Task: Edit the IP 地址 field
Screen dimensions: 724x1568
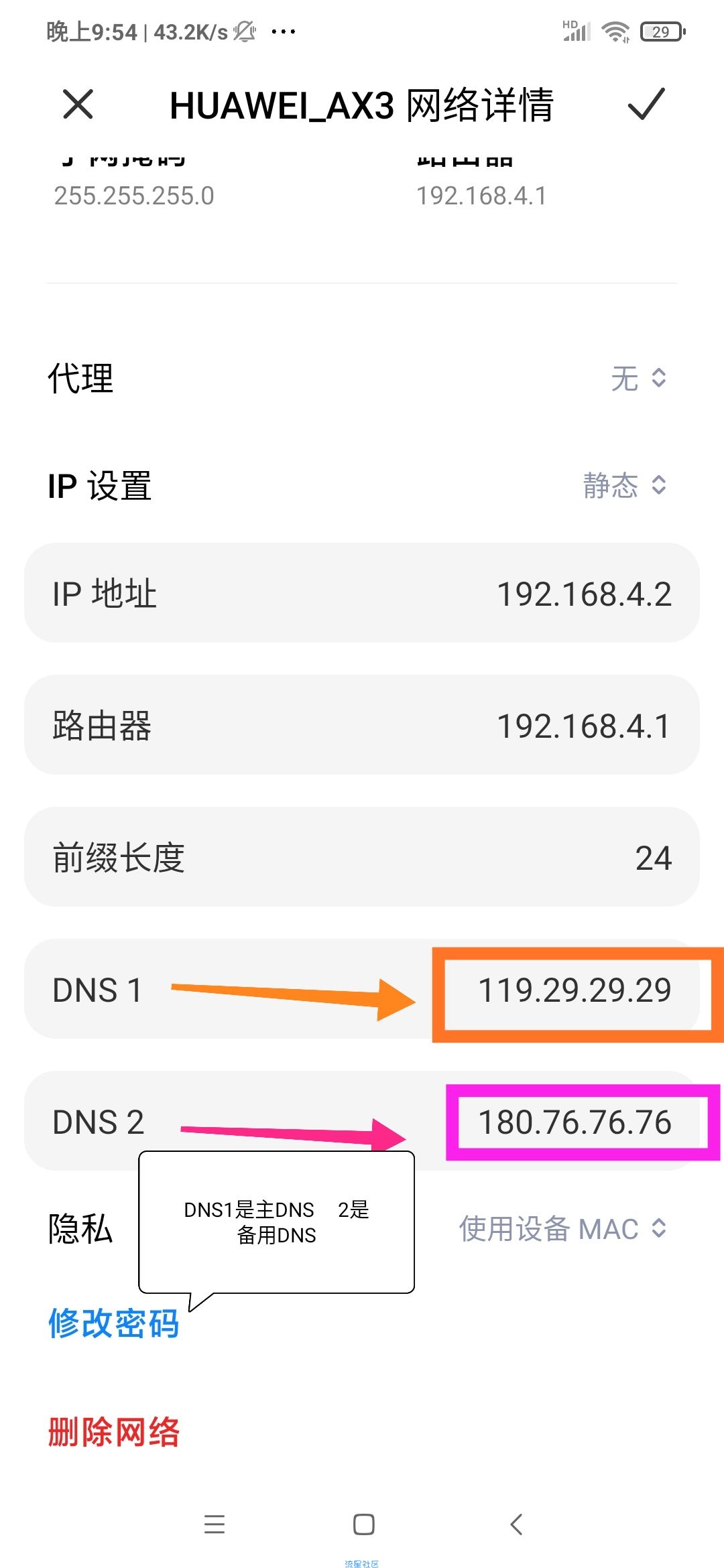Action: [x=362, y=593]
